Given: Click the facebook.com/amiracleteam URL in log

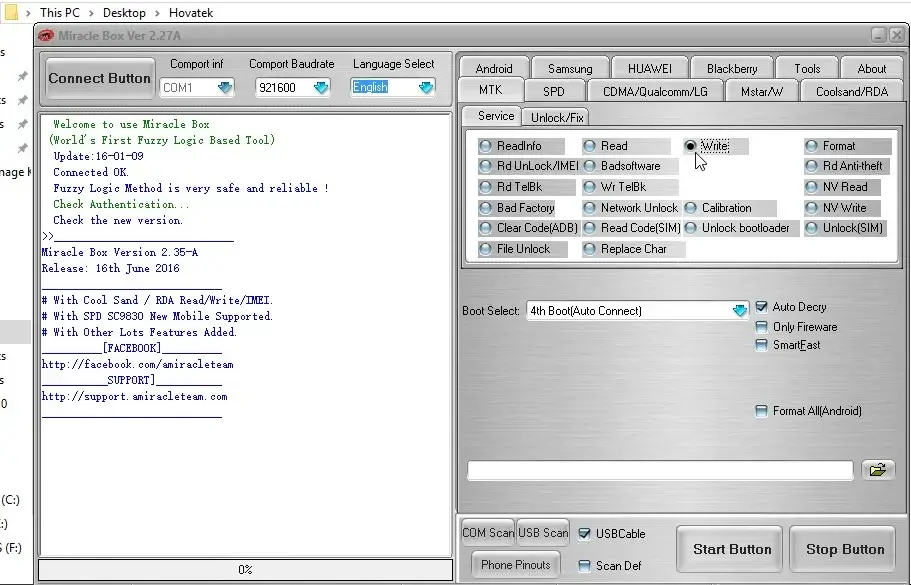Looking at the screenshot, I should pos(138,365).
